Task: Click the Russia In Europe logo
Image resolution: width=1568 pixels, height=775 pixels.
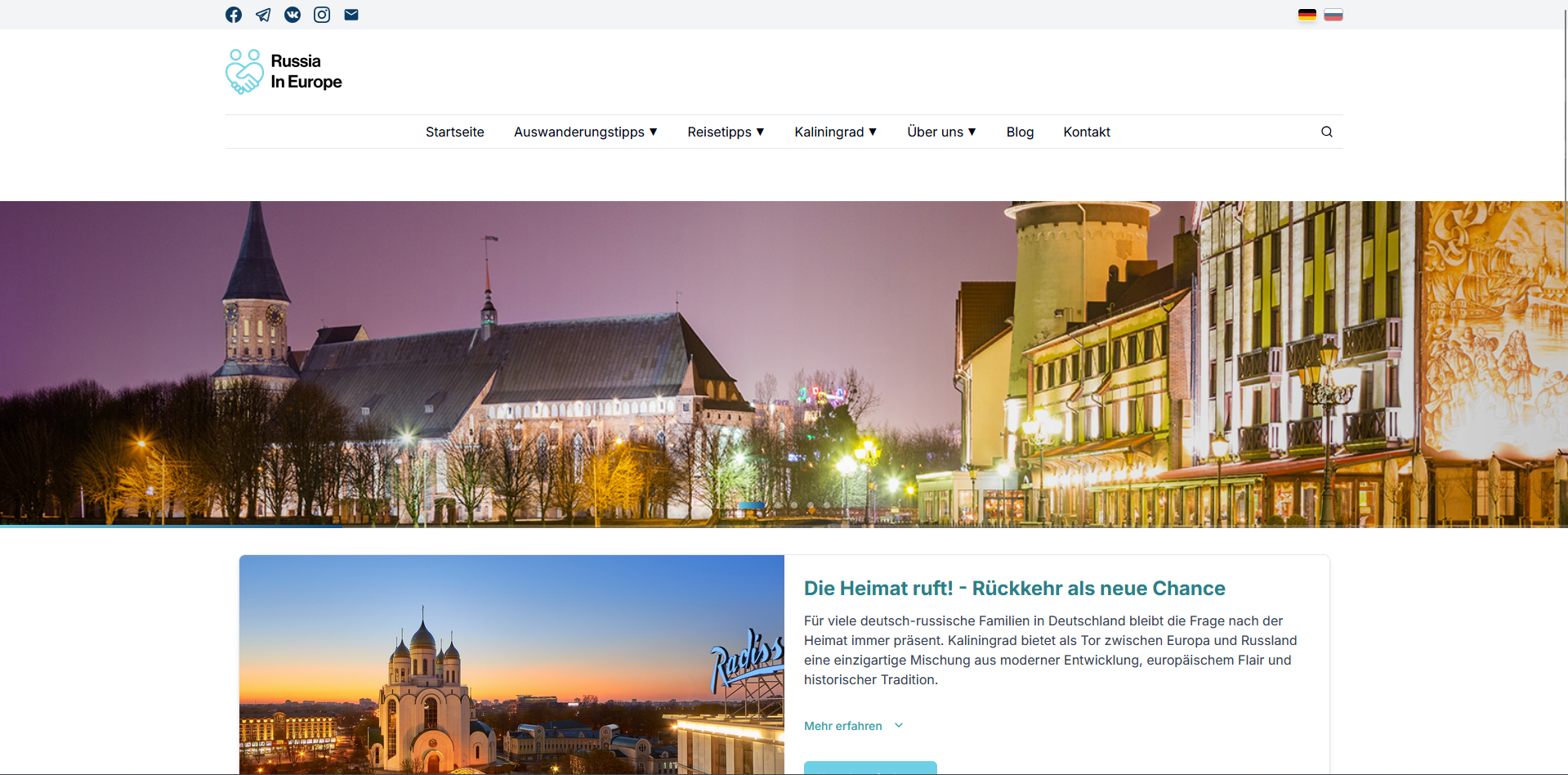Action: [x=284, y=72]
